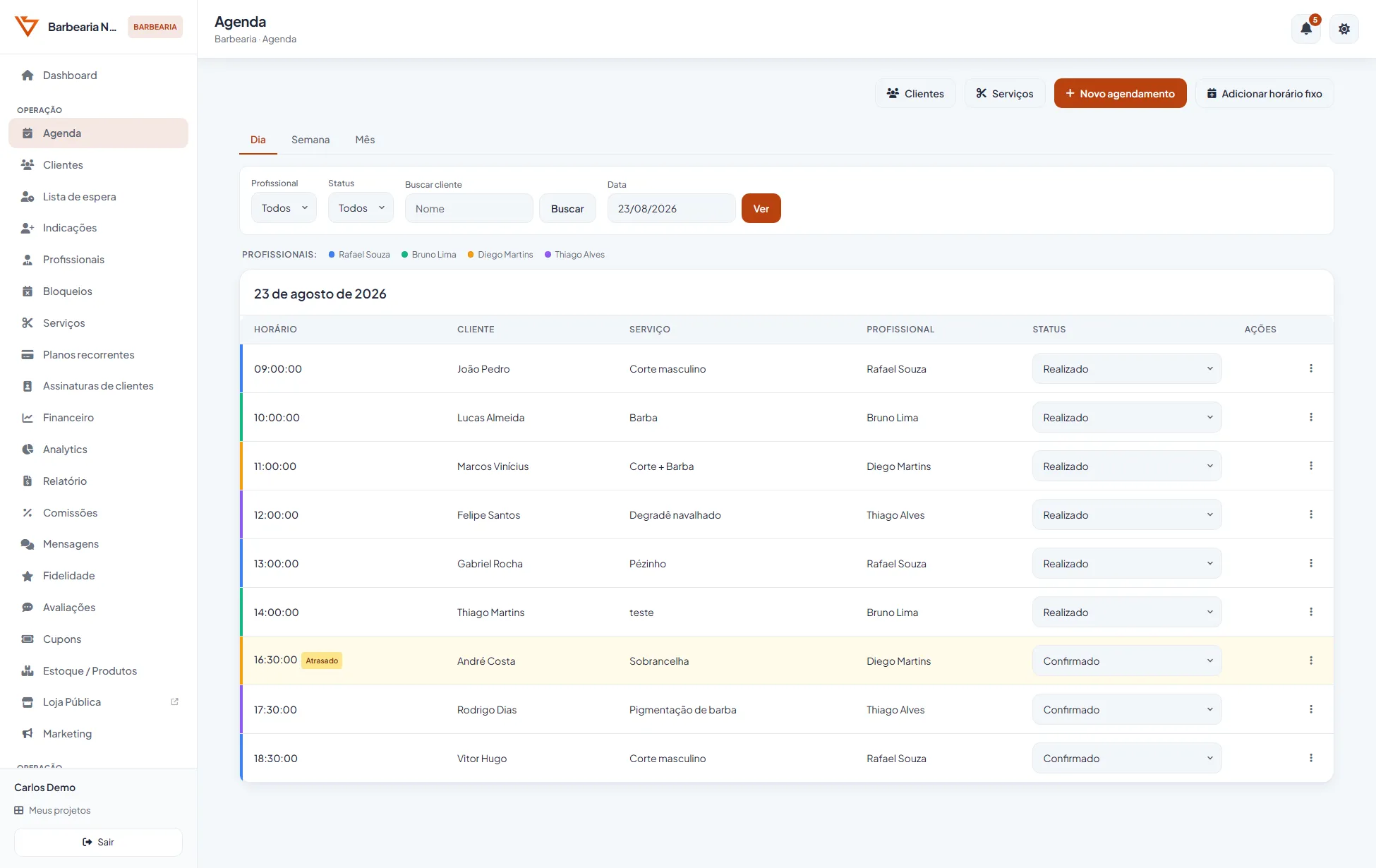Click the Sair logout button
Screen dimensions: 1376x868
[98, 842]
